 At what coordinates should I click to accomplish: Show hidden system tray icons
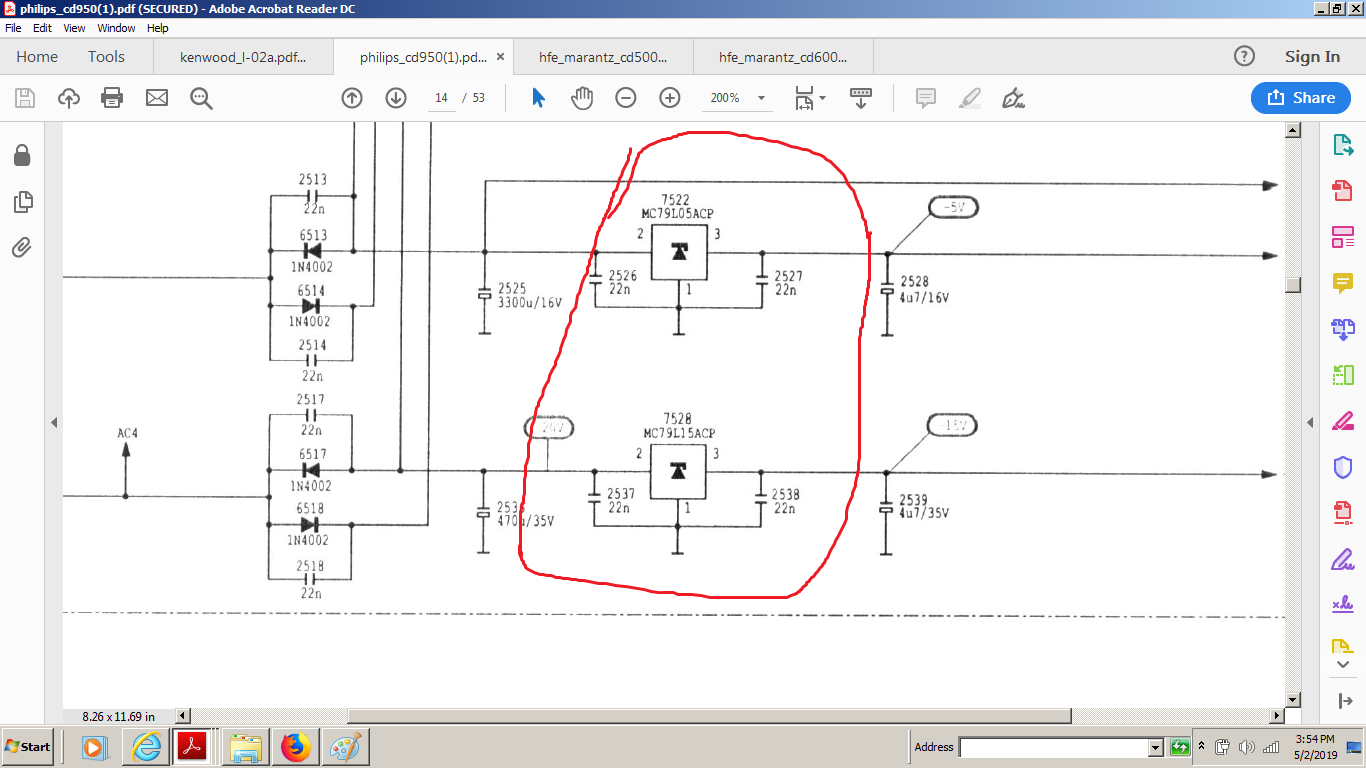click(x=1201, y=746)
